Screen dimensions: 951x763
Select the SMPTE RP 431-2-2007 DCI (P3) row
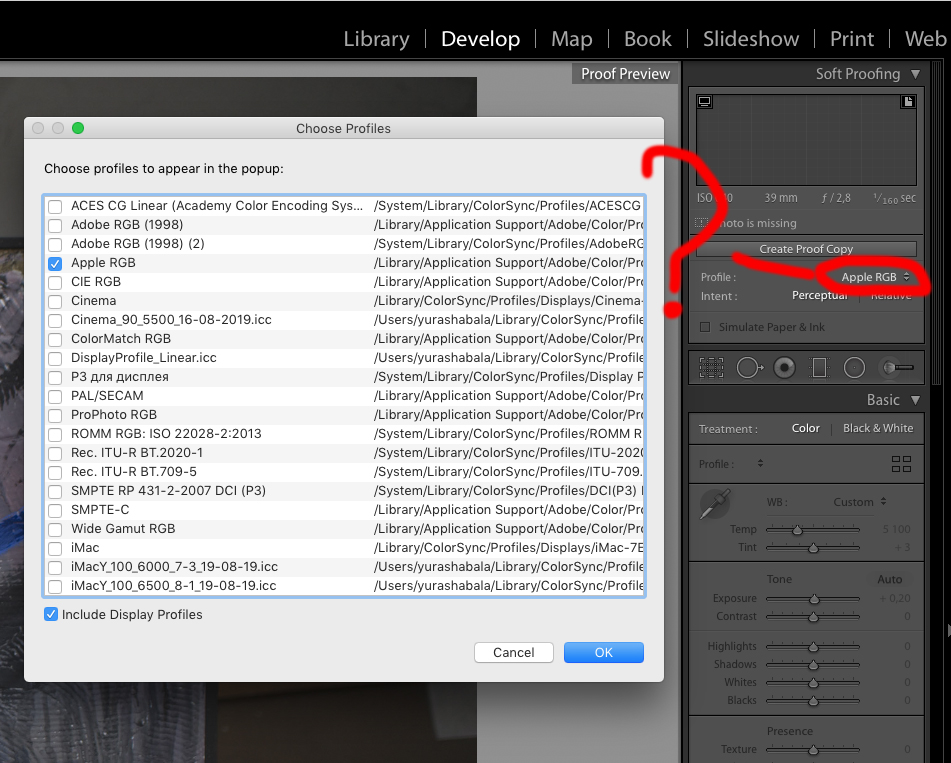point(344,491)
